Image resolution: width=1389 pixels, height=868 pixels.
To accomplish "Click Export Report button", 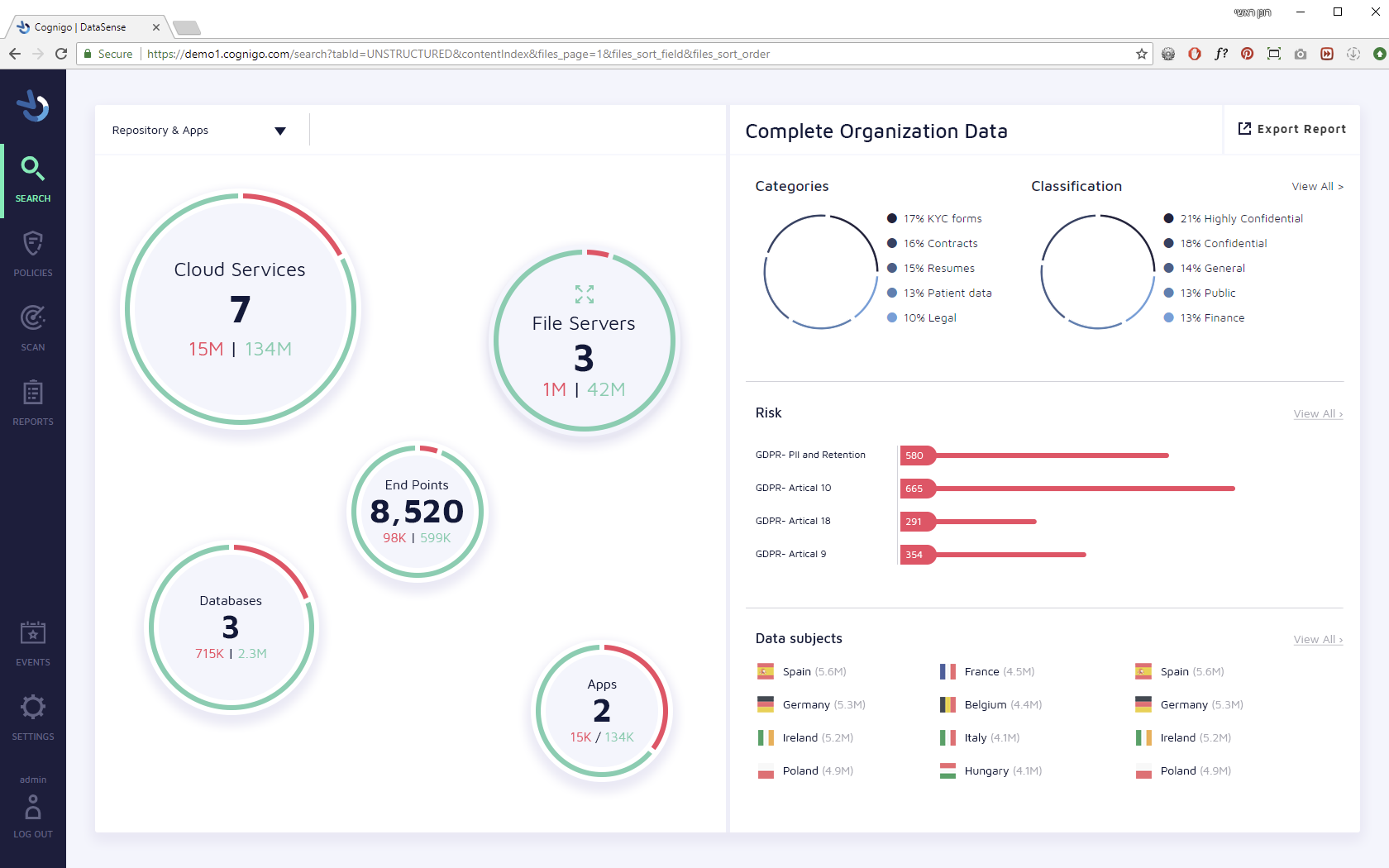I will point(1291,129).
